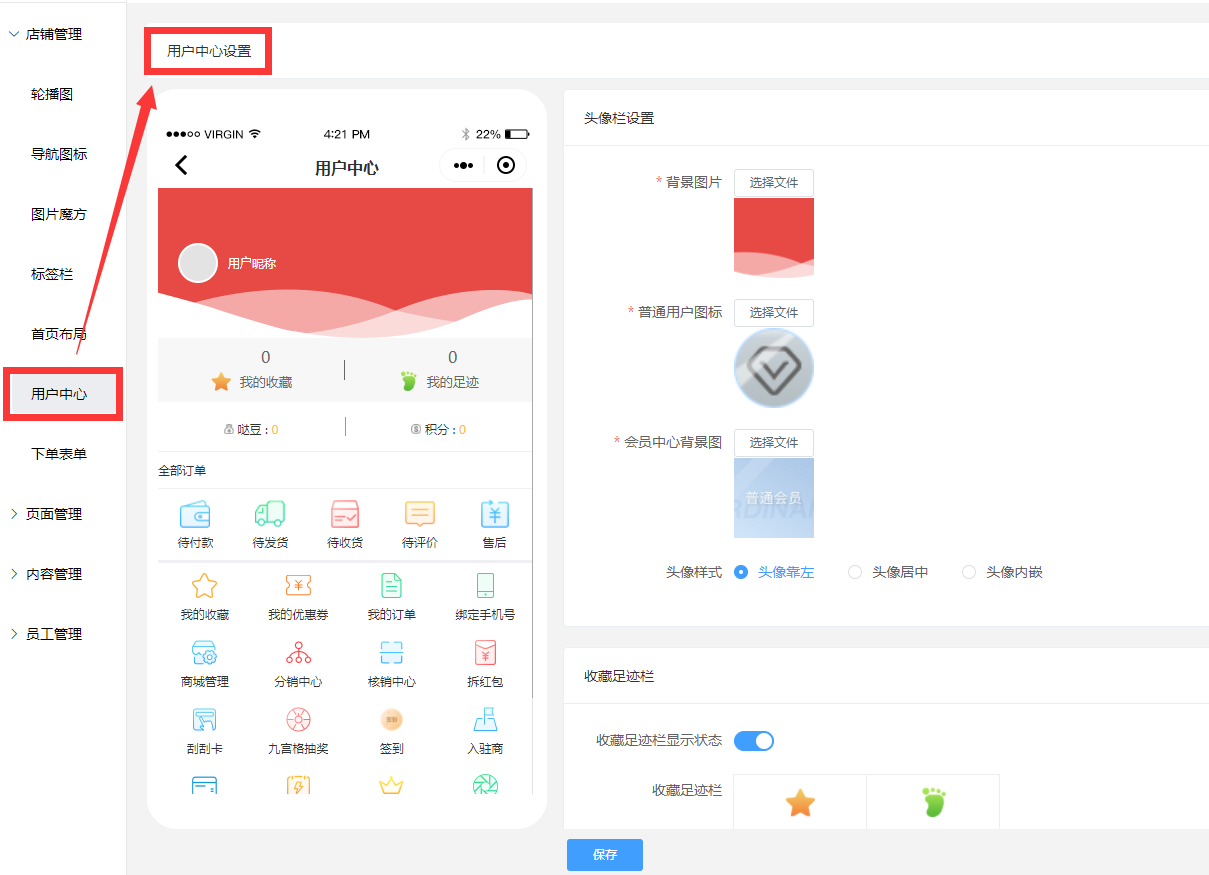This screenshot has width=1209, height=875.
Task: Open the 首页布局 sidebar item
Action: click(x=59, y=334)
